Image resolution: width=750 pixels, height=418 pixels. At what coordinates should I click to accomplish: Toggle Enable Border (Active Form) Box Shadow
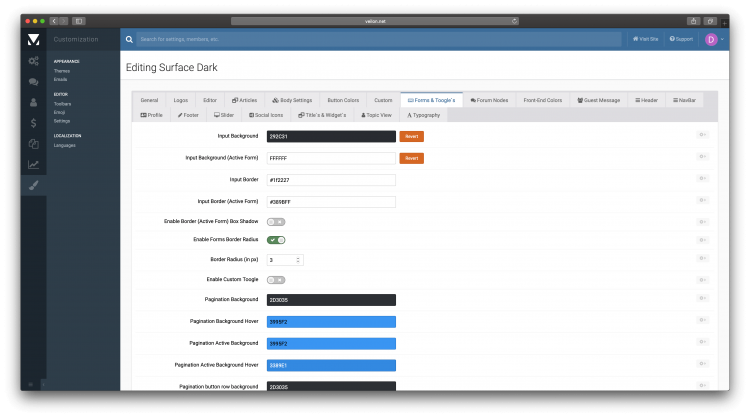click(x=275, y=221)
